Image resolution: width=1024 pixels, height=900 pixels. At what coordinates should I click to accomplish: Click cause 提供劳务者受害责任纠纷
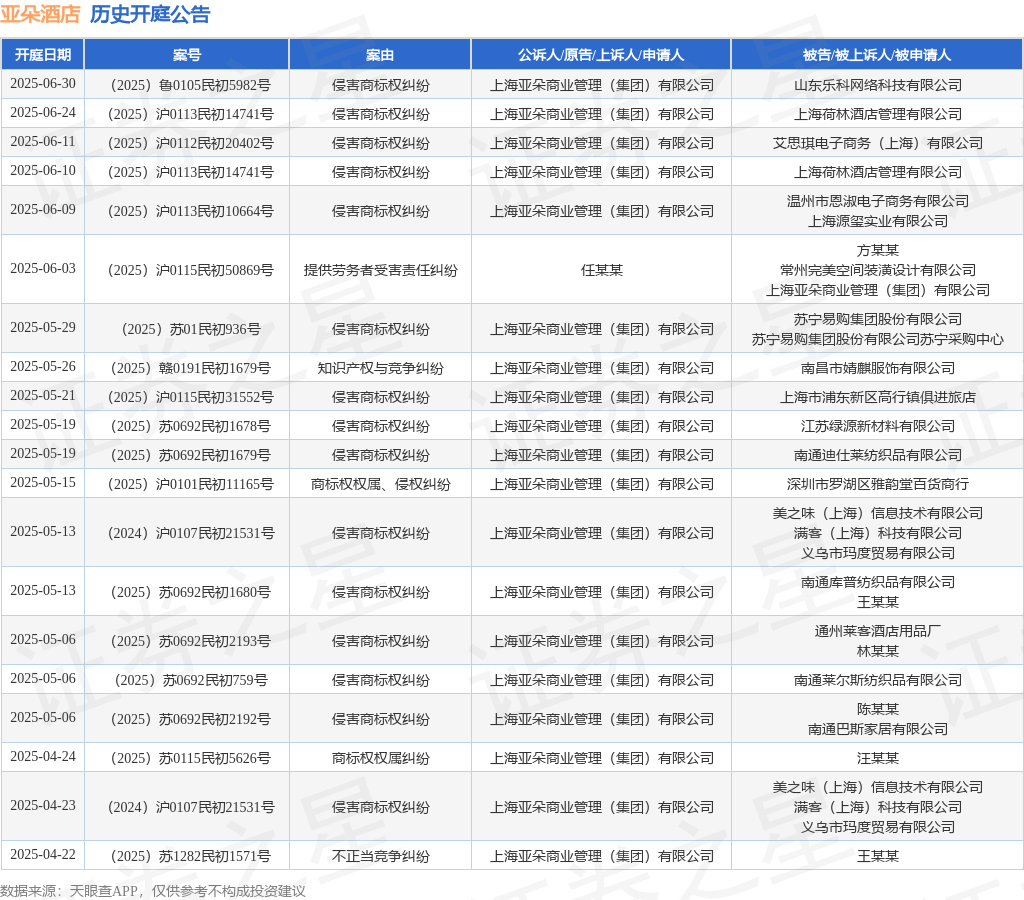(x=381, y=270)
